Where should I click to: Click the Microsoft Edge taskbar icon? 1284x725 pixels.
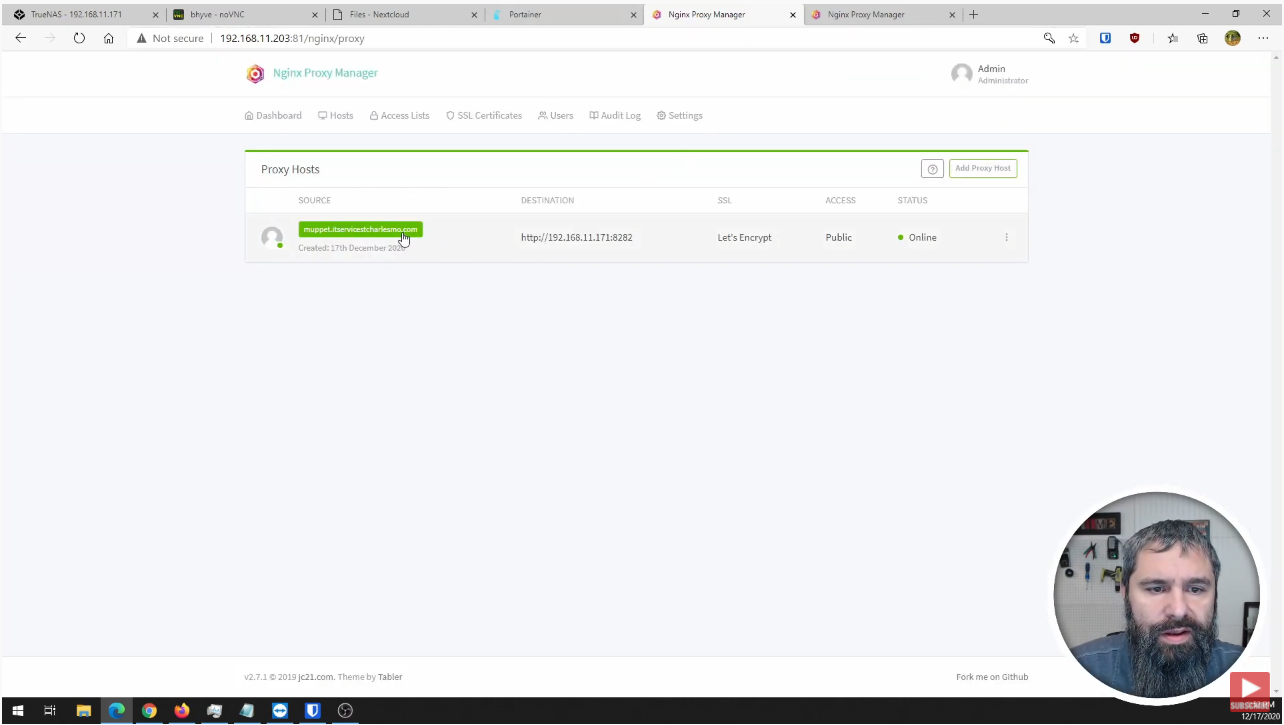point(117,711)
